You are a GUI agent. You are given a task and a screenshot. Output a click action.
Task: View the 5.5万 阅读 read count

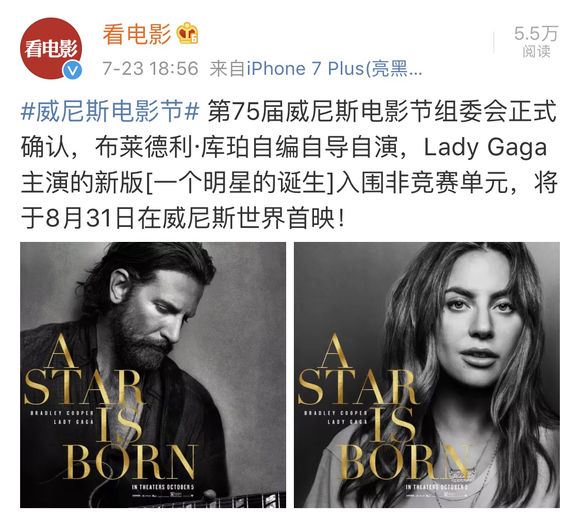click(x=536, y=42)
